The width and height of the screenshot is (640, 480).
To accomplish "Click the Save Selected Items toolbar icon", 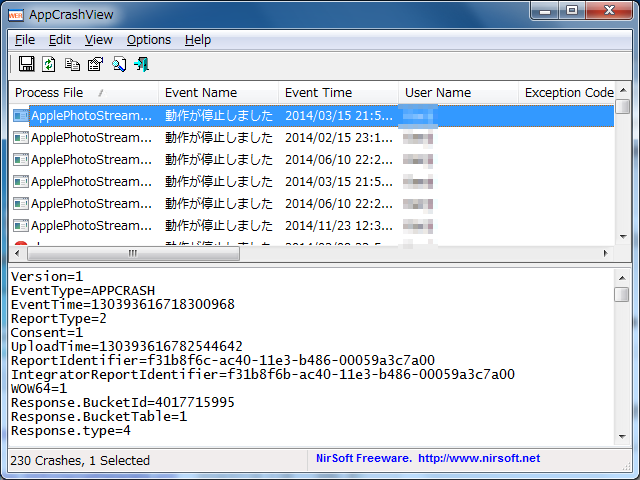I will (x=27, y=64).
